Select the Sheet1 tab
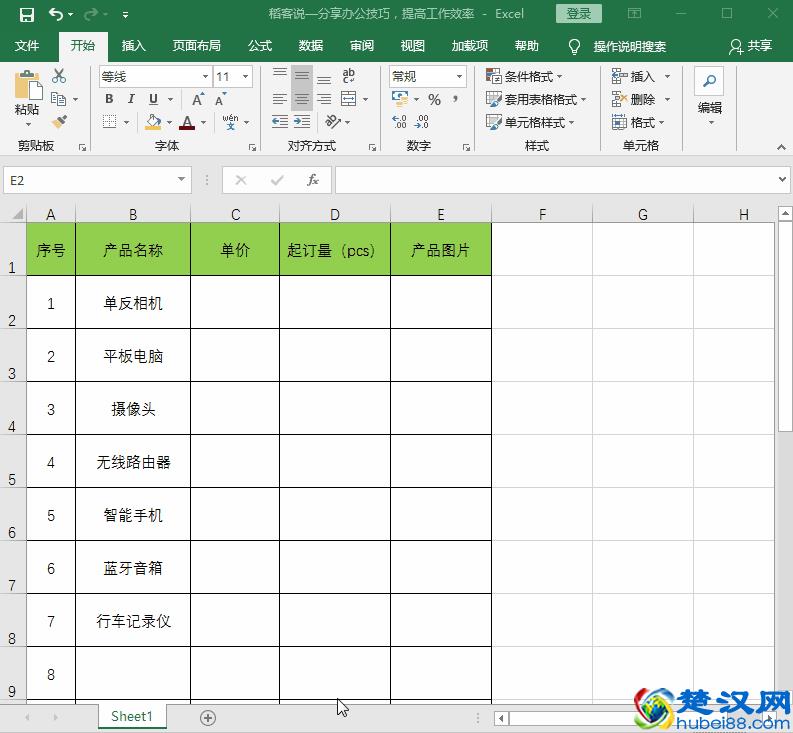This screenshot has height=733, width=793. (x=132, y=716)
